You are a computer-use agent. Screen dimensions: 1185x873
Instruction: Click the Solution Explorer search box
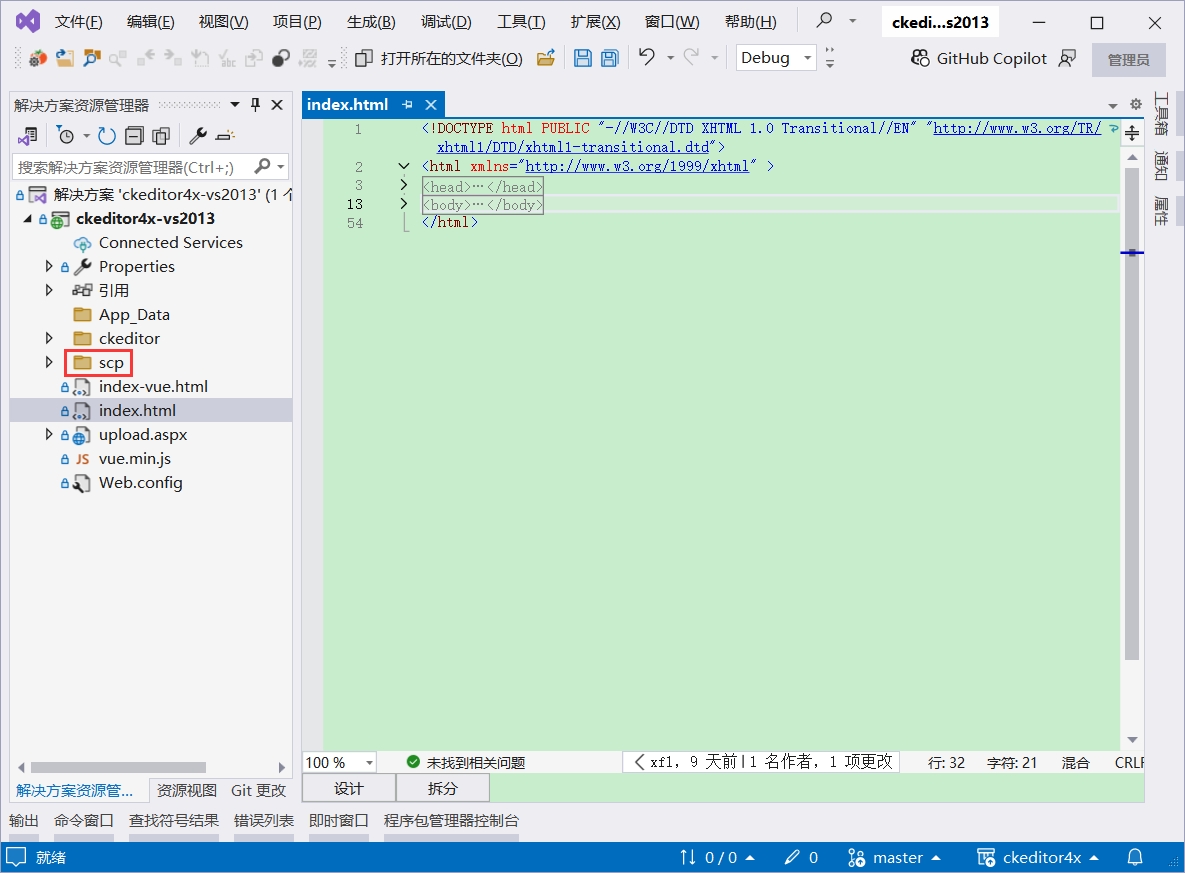click(x=130, y=166)
